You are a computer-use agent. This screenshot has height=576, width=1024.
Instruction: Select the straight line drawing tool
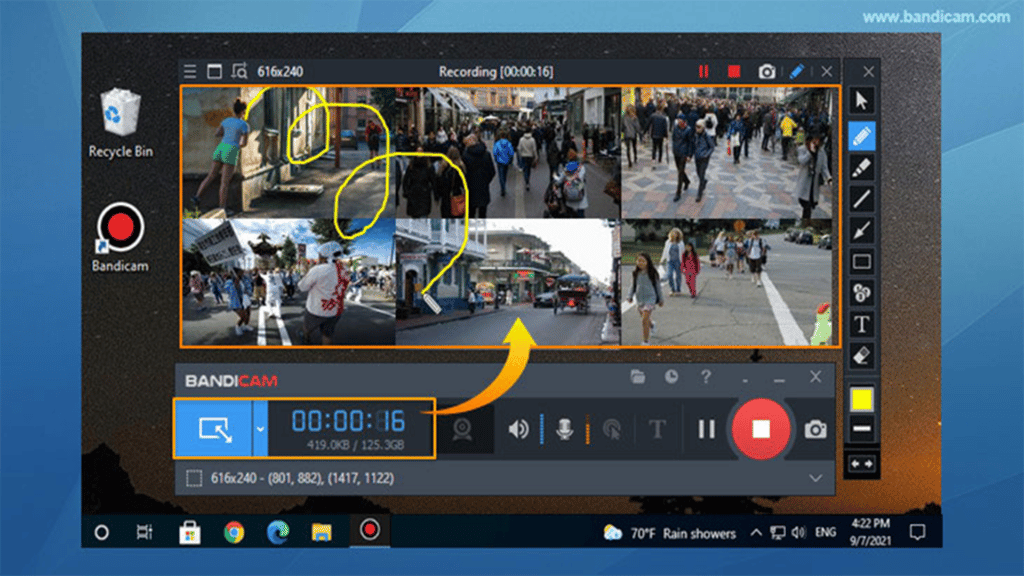pos(861,200)
